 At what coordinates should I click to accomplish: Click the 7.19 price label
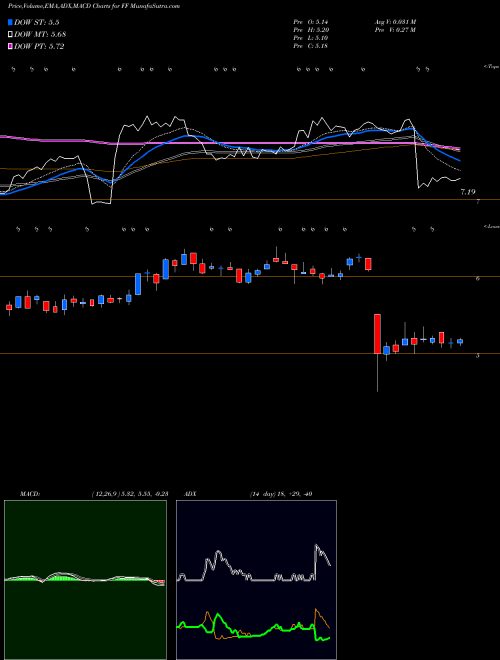(468, 192)
